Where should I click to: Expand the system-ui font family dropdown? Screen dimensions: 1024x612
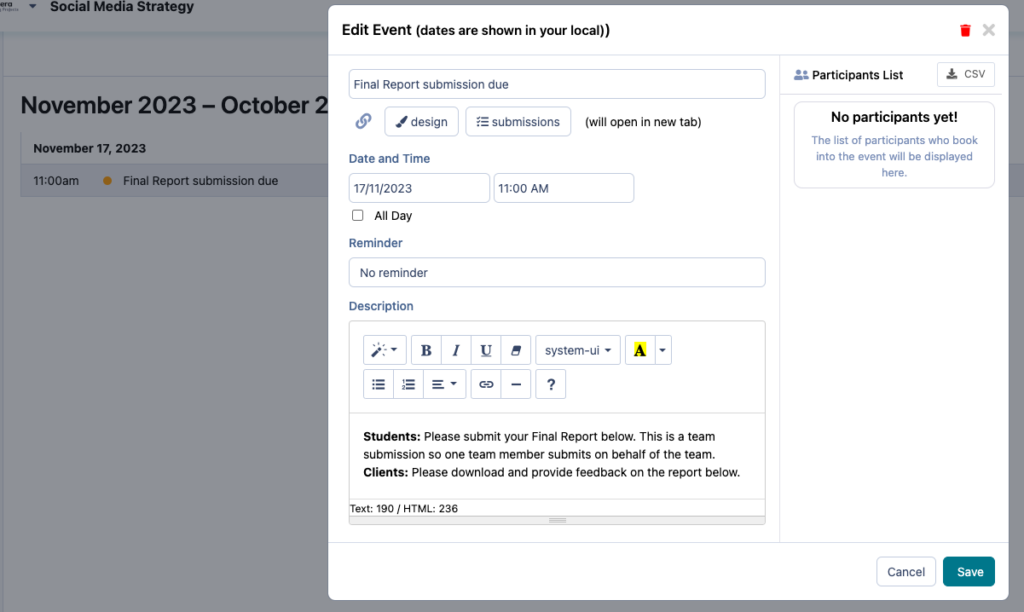[x=578, y=350]
